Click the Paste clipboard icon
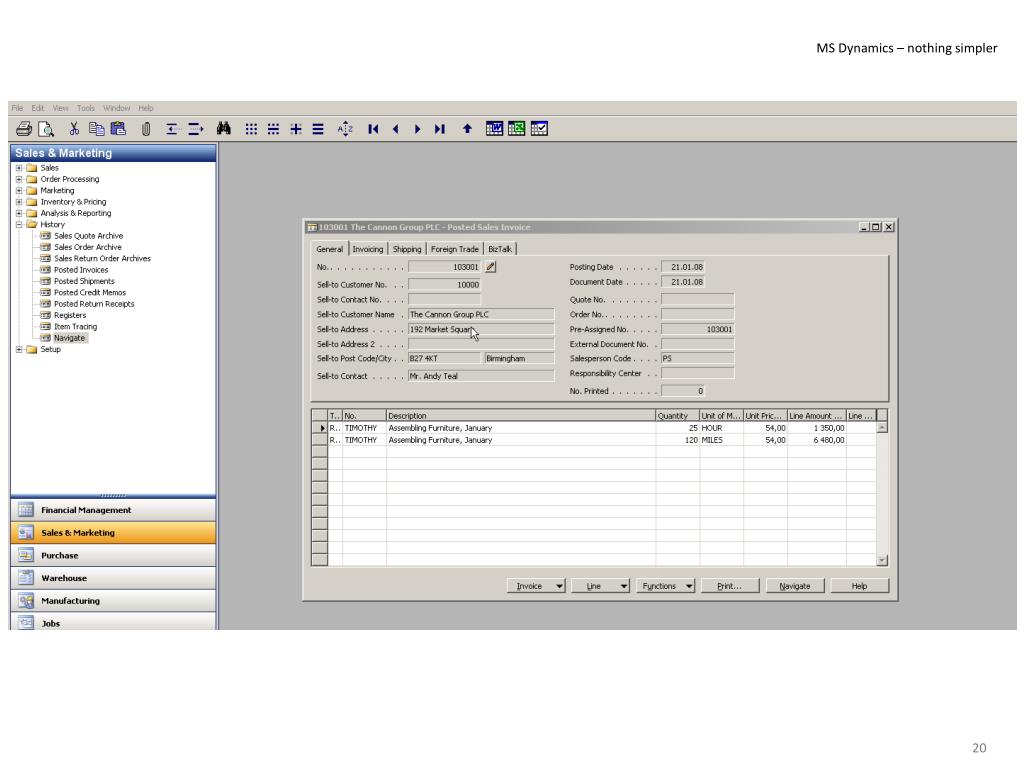The image size is (1024, 768). pyautogui.click(x=118, y=129)
